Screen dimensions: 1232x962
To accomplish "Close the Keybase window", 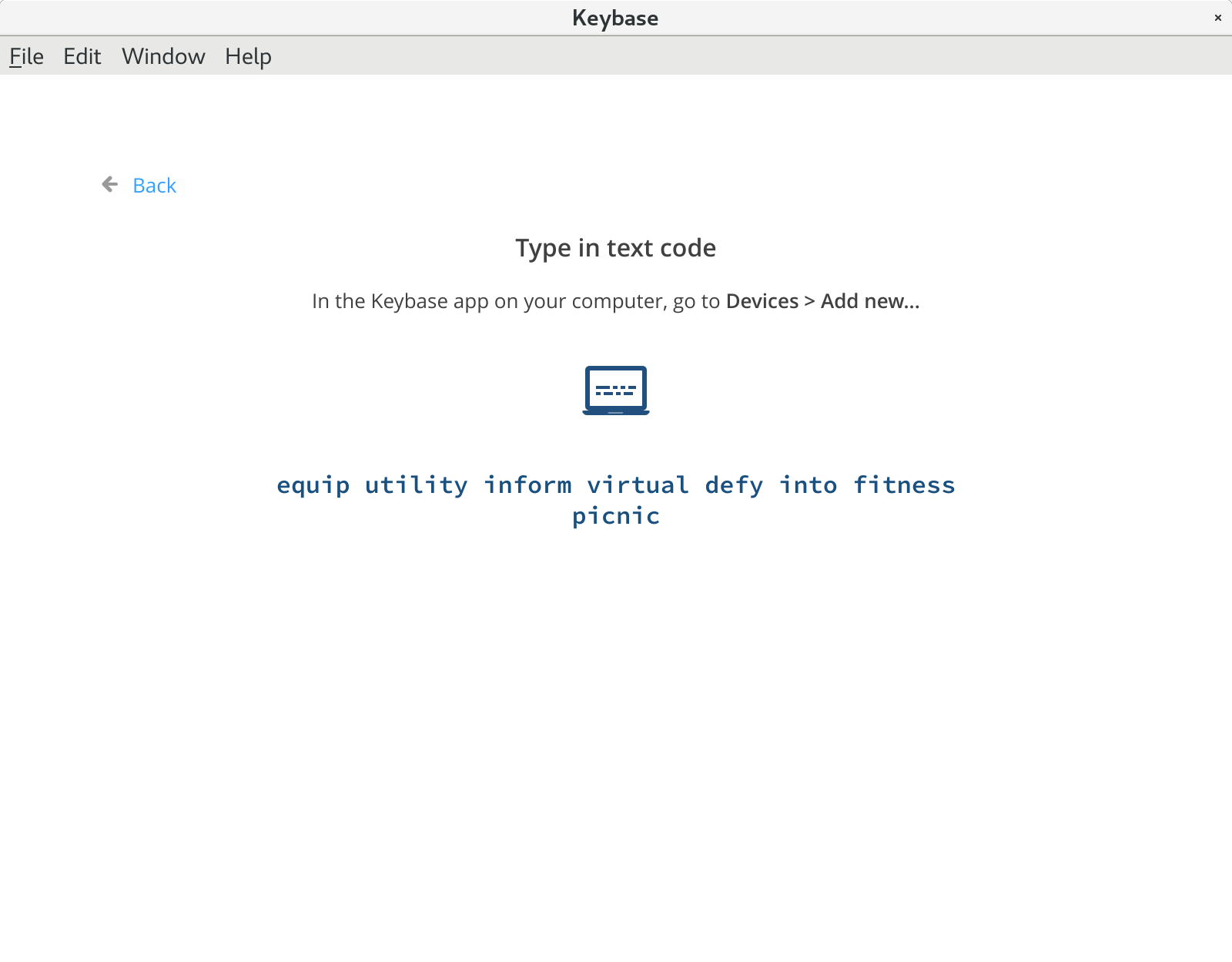I will 1218,18.
